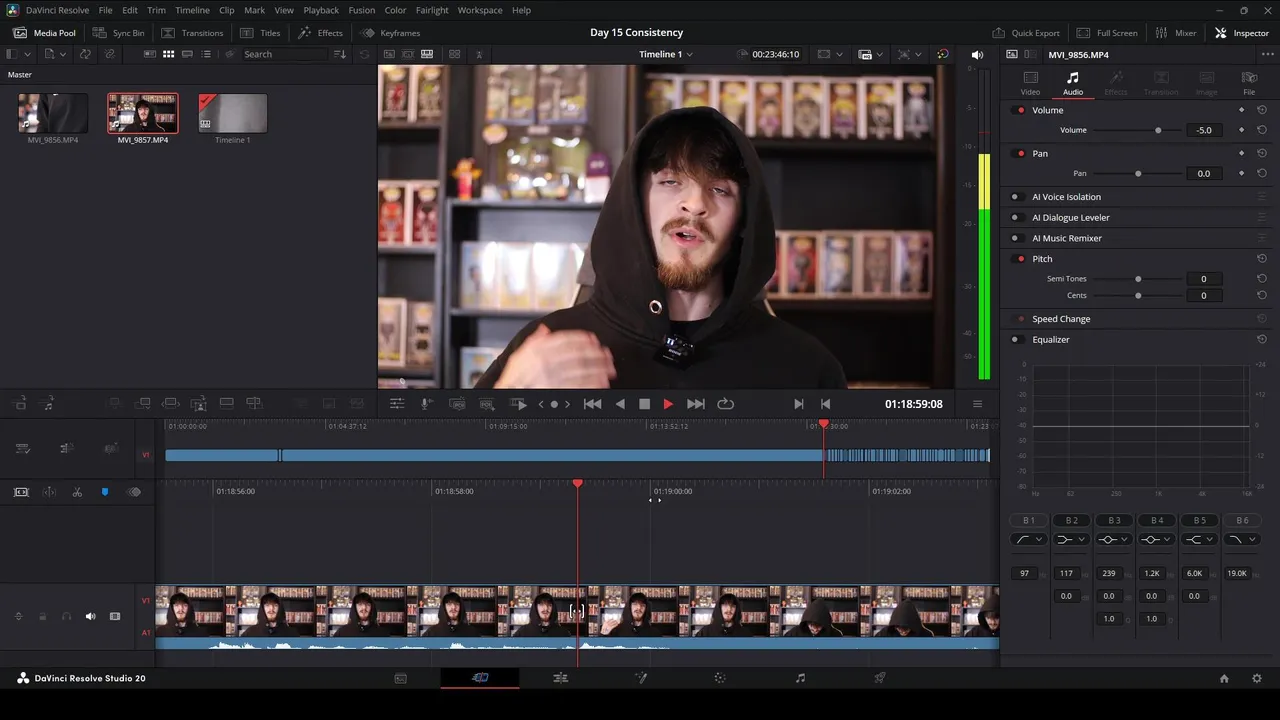Screen dimensions: 1280x720
Task: Click the viewer speaker volume icon
Action: (x=977, y=55)
